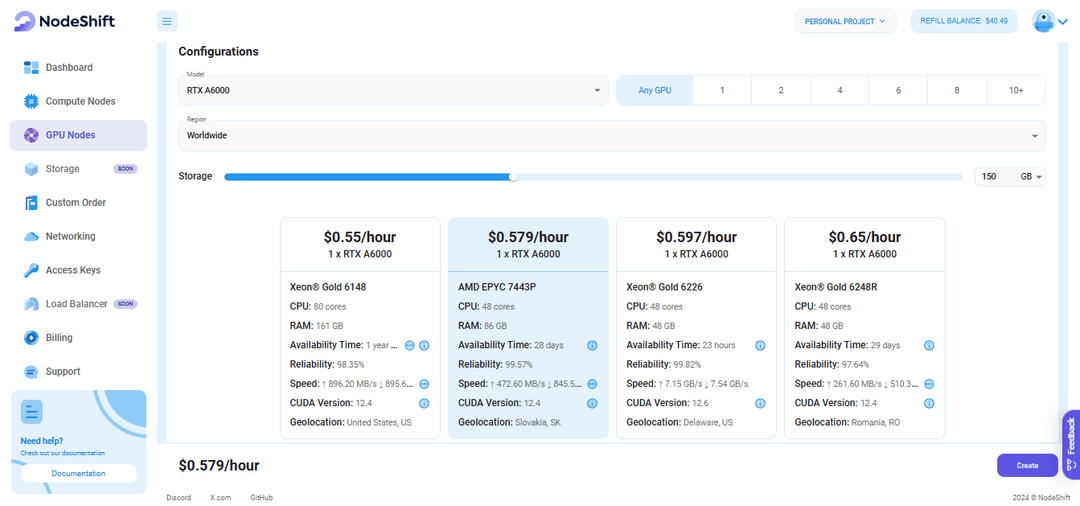Click the Refill Balance button
1080x506 pixels.
964,21
